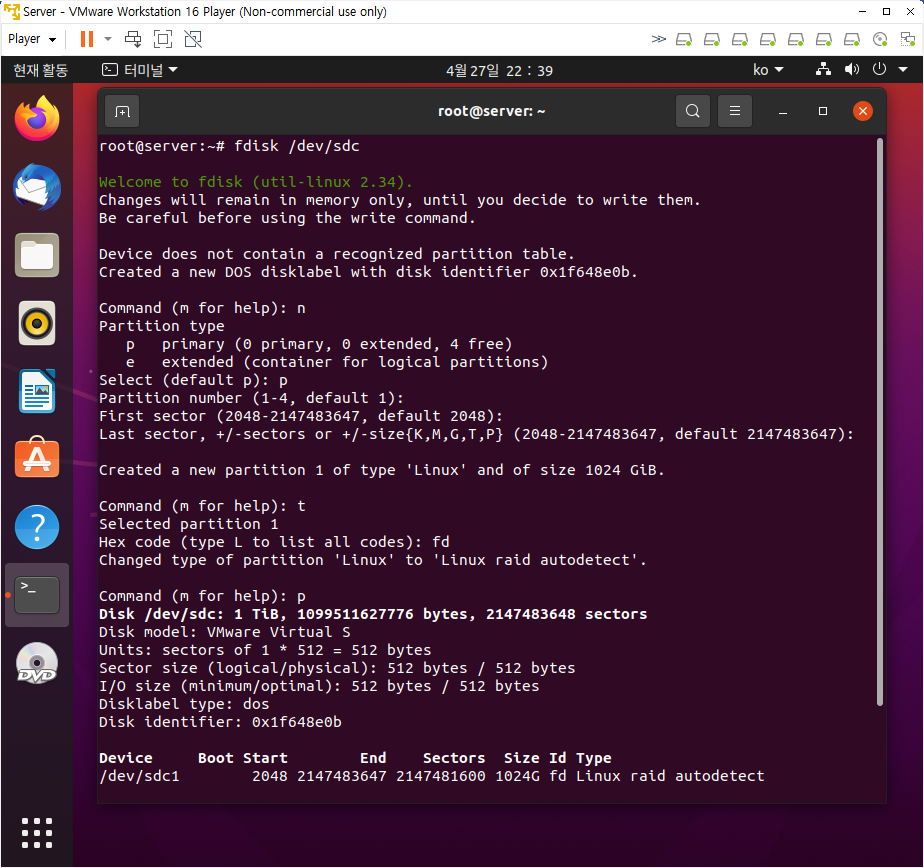The width and height of the screenshot is (924, 868).
Task: Open the clock calendar at 4월 27일 22:39
Action: (499, 71)
